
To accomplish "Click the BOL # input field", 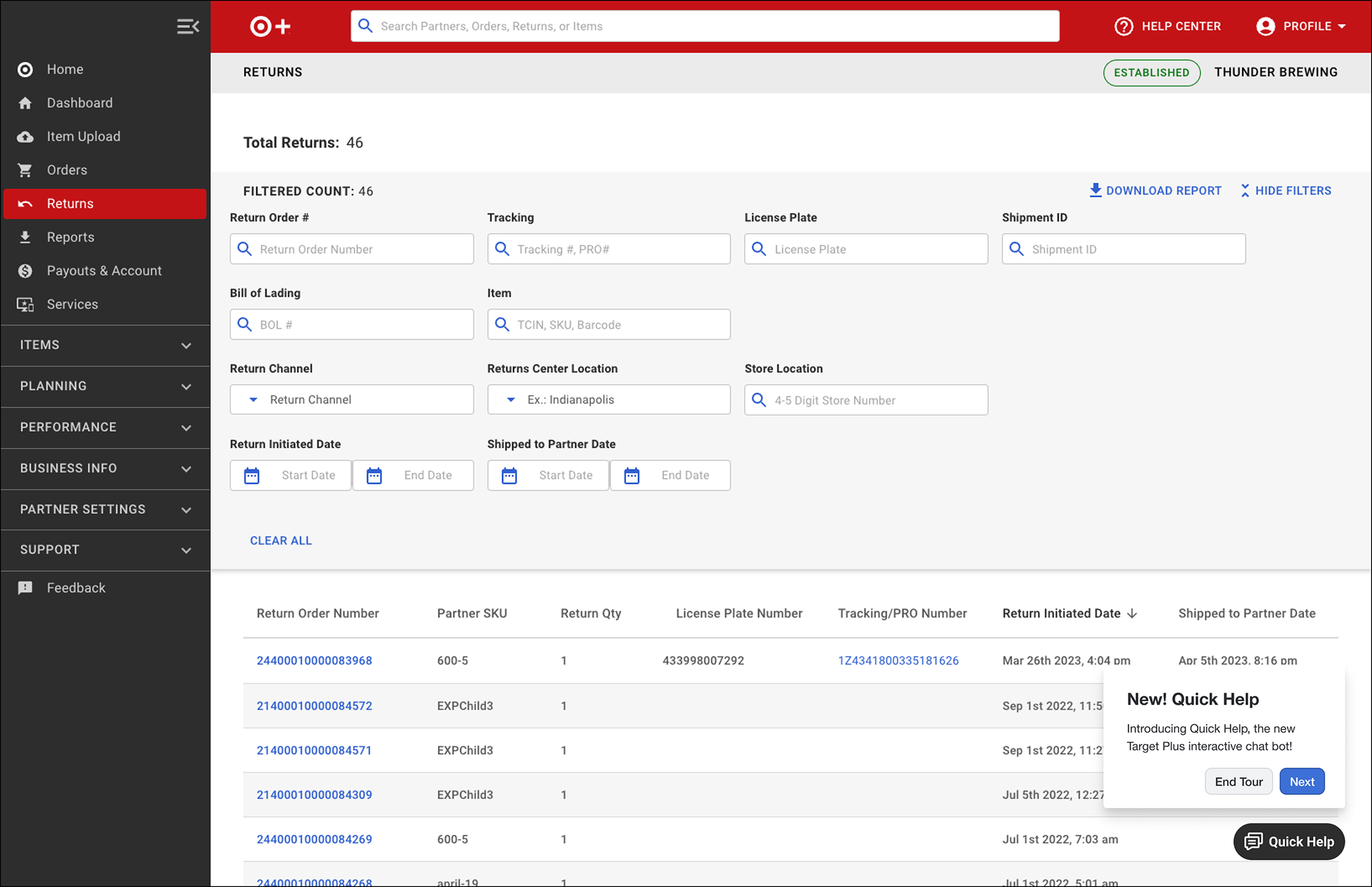I will click(x=352, y=324).
